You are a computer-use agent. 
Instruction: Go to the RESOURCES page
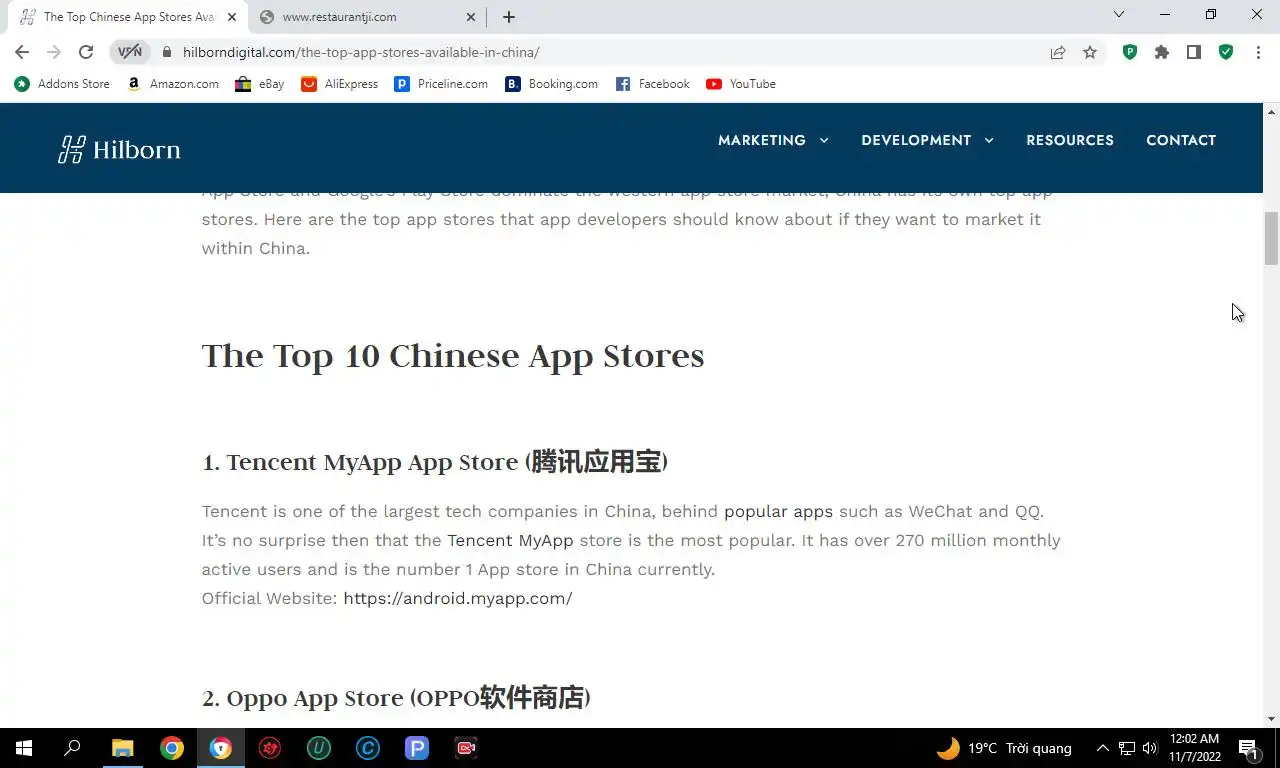click(1070, 140)
